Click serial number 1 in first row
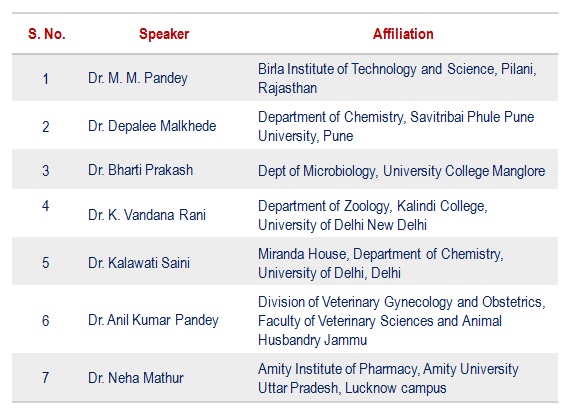Screen dimensions: 573x415 pos(46,79)
